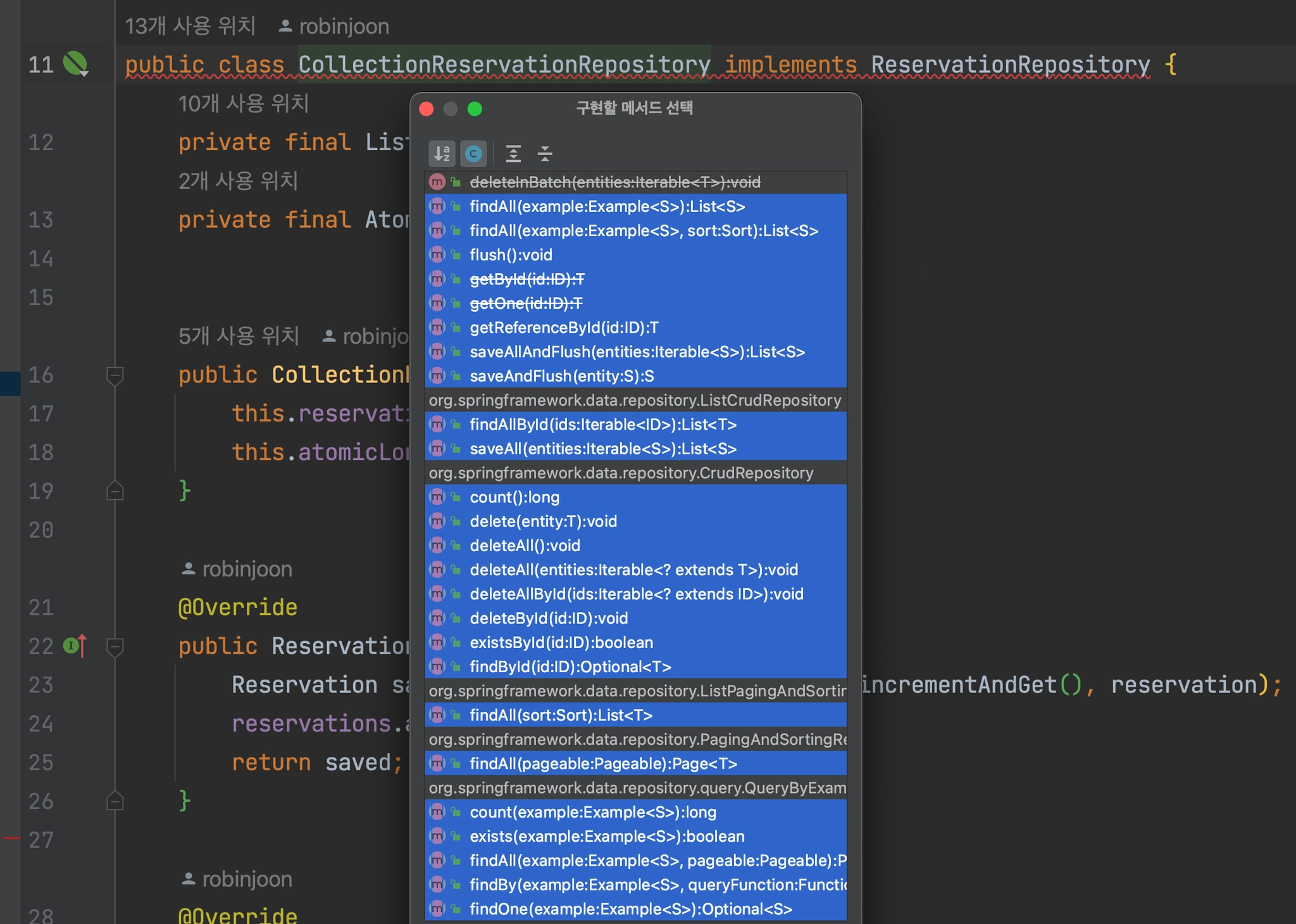Click method icon beside saveAndFlush entry
This screenshot has width=1296, height=924.
coord(437,376)
